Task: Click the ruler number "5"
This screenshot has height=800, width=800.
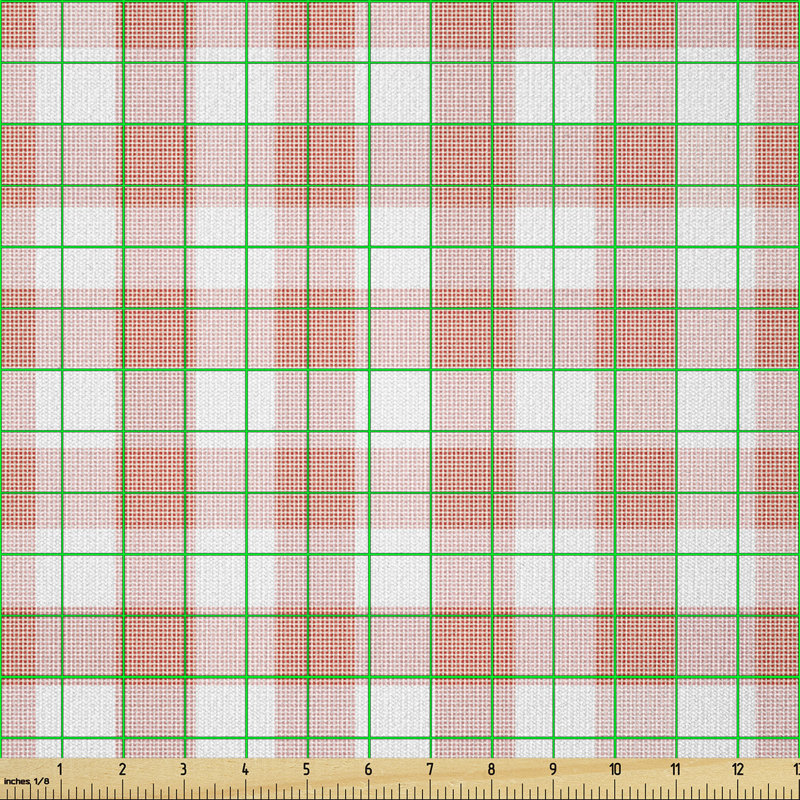Action: click(x=306, y=769)
